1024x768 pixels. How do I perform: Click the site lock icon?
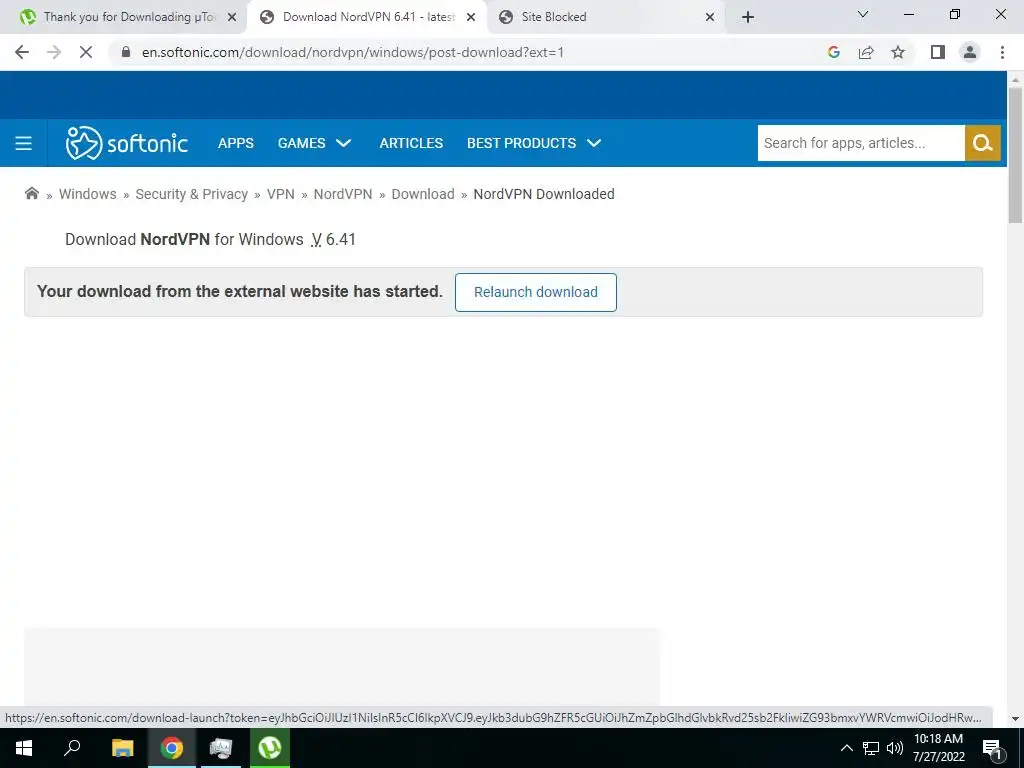126,52
